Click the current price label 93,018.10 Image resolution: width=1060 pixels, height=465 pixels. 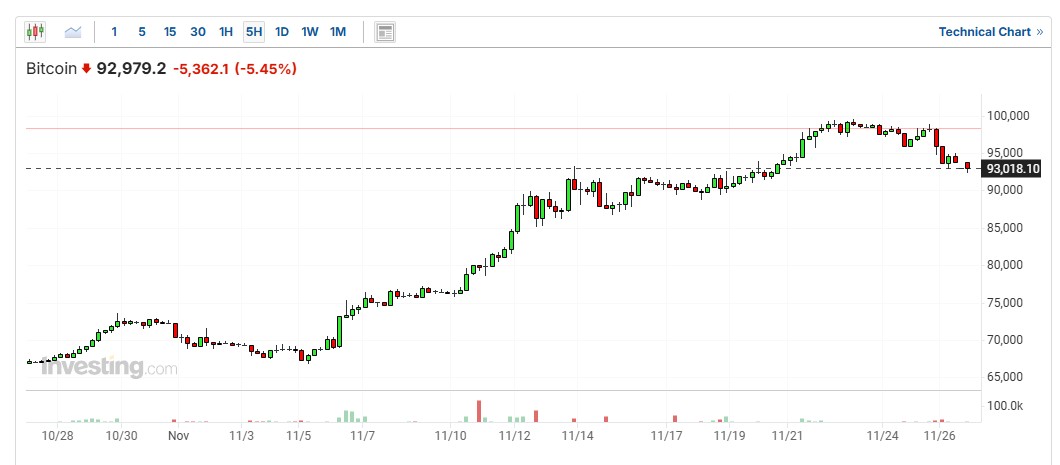(x=1013, y=169)
